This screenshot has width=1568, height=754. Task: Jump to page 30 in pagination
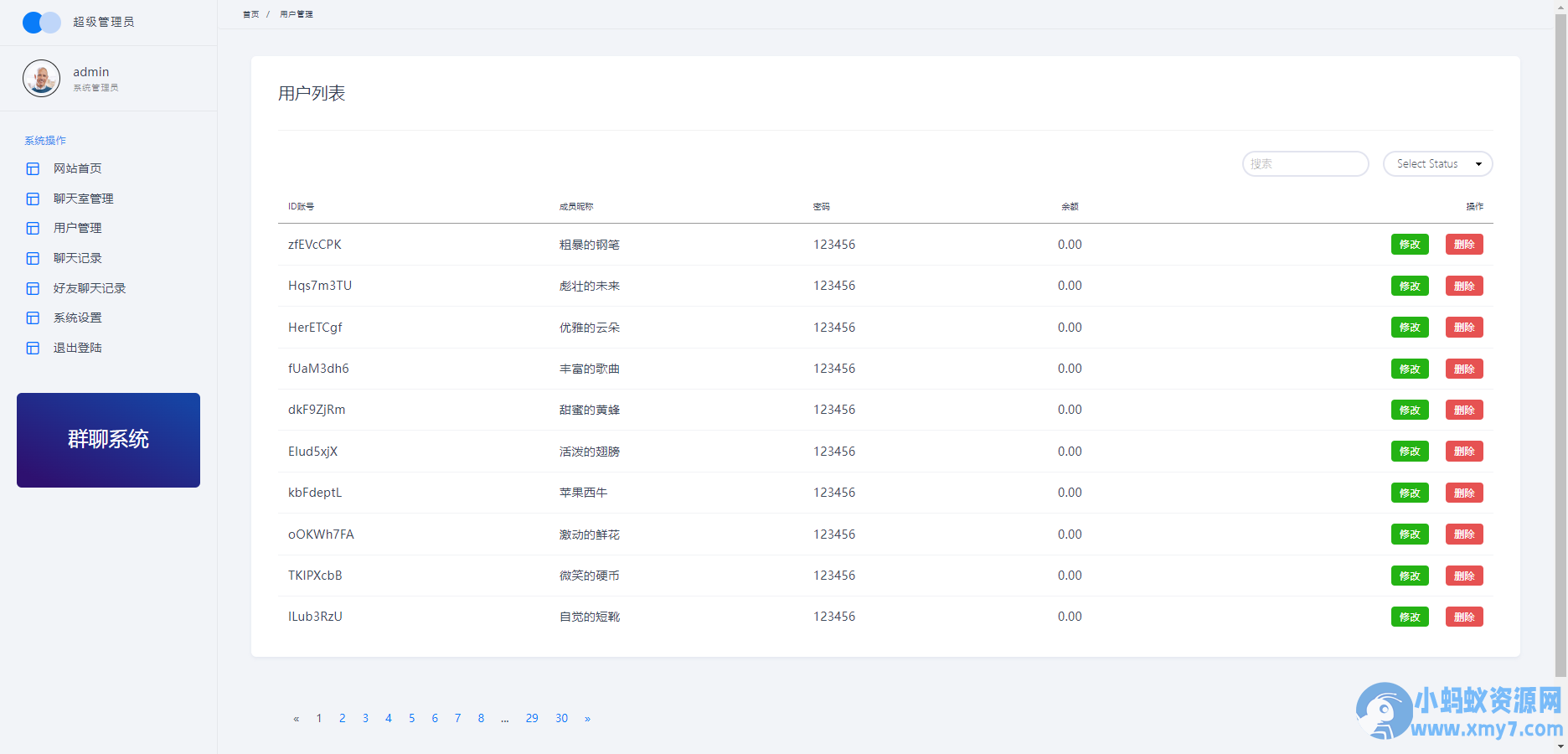(x=561, y=719)
